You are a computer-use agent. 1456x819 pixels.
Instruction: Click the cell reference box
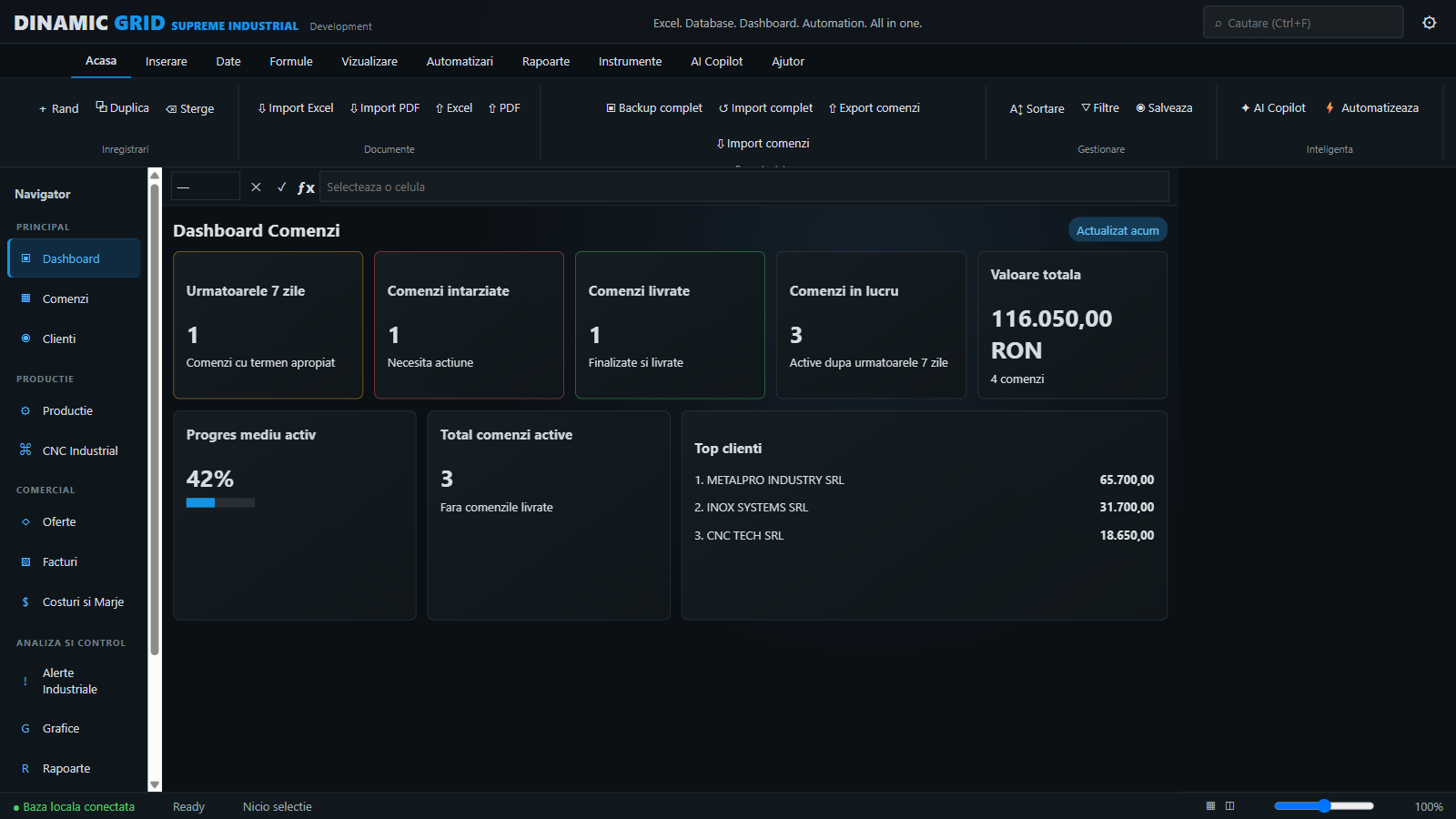(x=206, y=187)
